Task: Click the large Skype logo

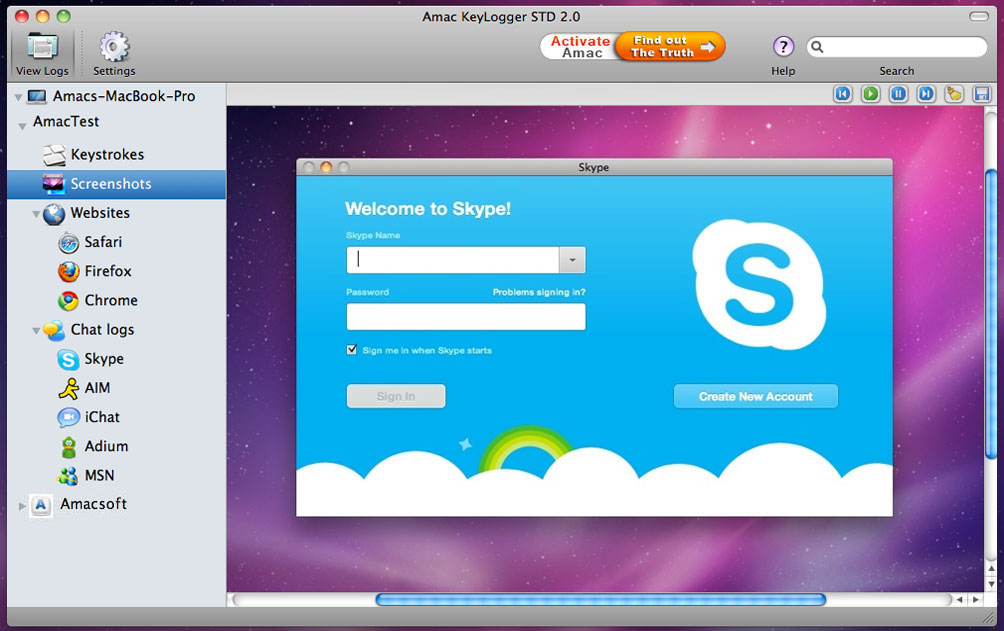Action: (759, 284)
